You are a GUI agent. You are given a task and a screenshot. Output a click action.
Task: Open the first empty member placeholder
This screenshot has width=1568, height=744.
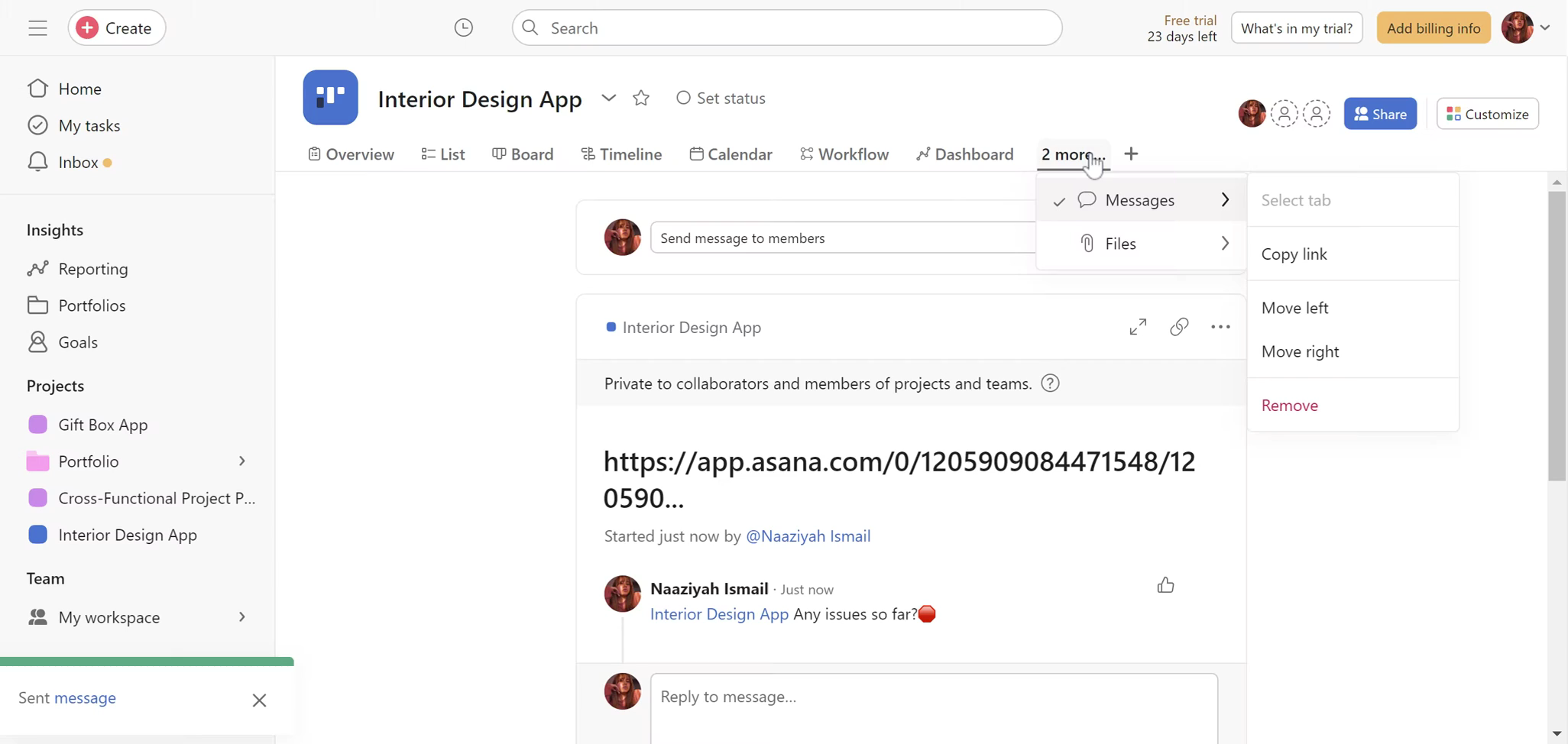(1285, 114)
